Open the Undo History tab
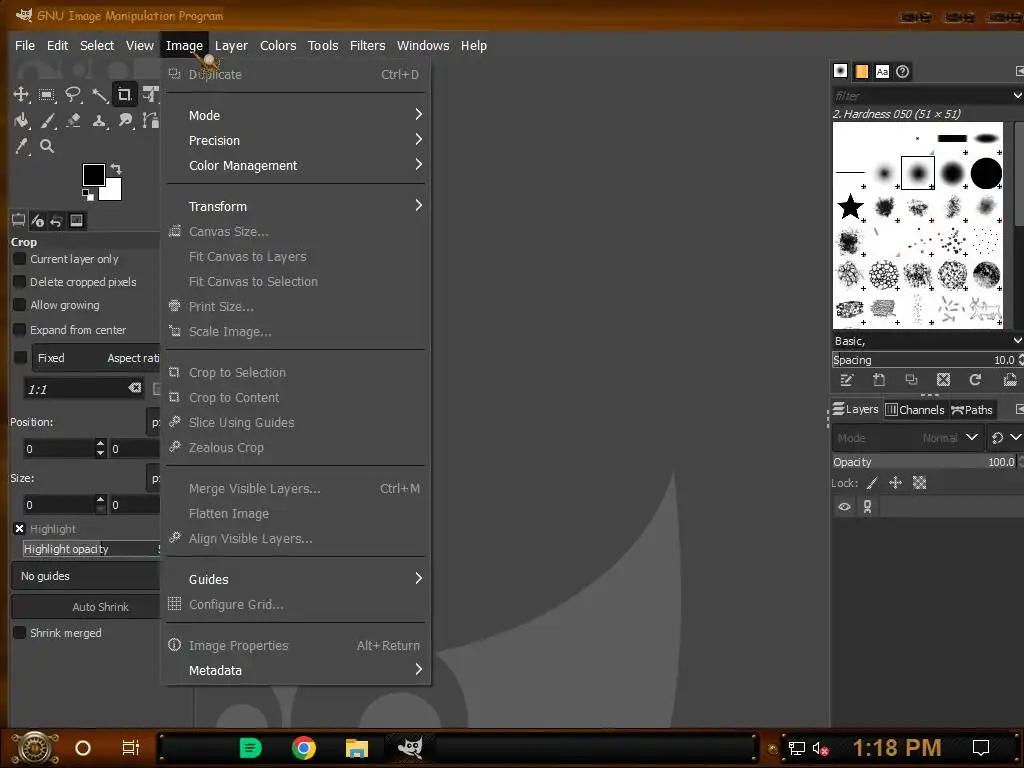Image resolution: width=1024 pixels, height=768 pixels. [56, 221]
